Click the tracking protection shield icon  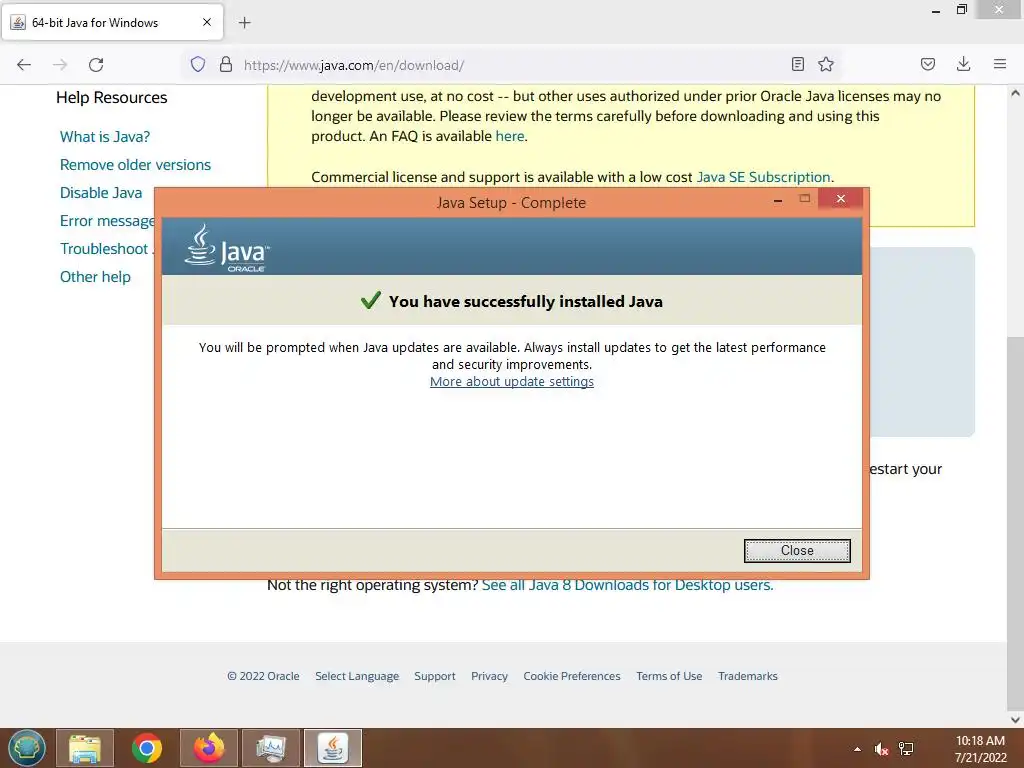[x=198, y=64]
